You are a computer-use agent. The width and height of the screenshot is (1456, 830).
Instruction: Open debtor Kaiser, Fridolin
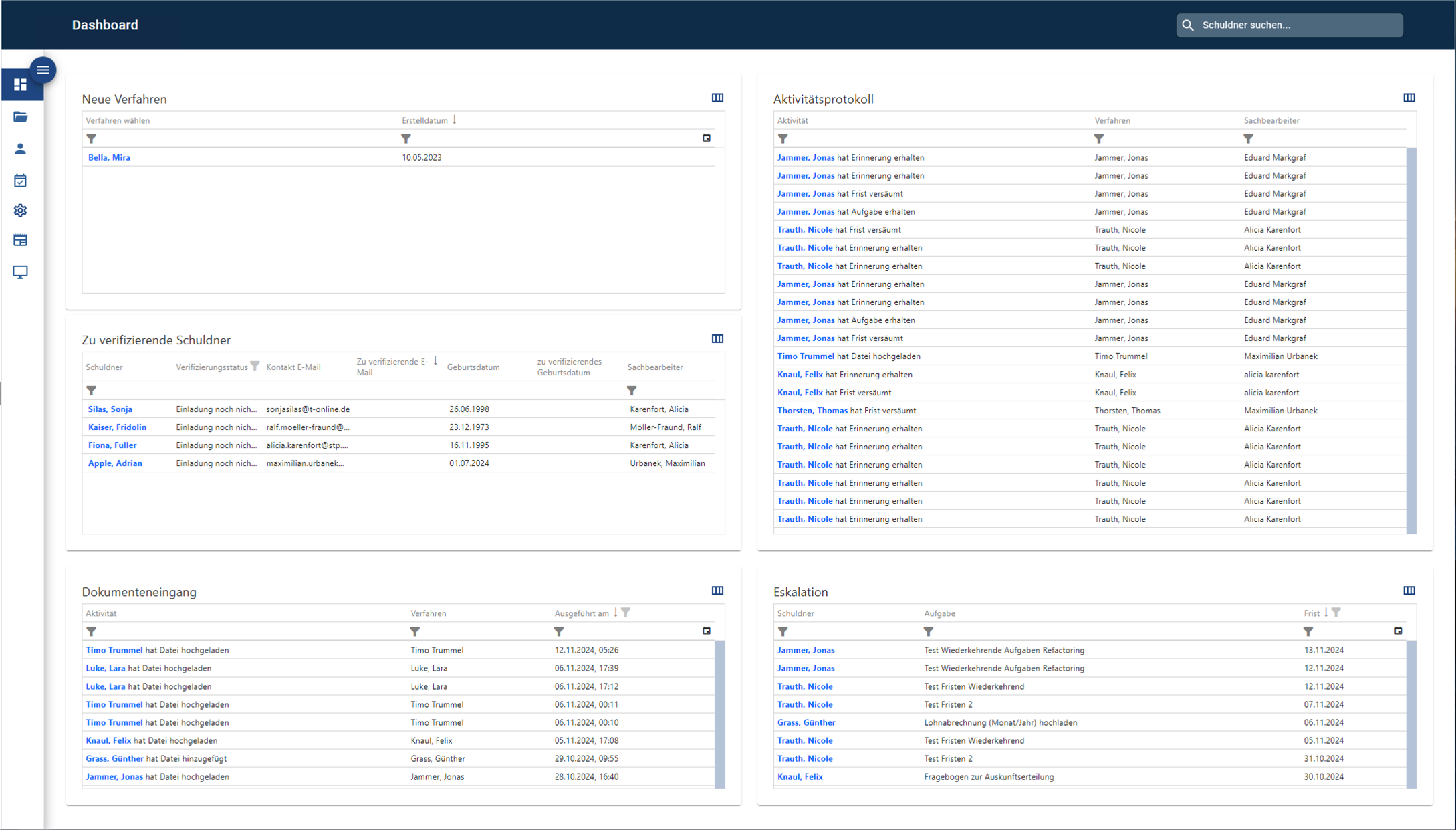pyautogui.click(x=117, y=427)
